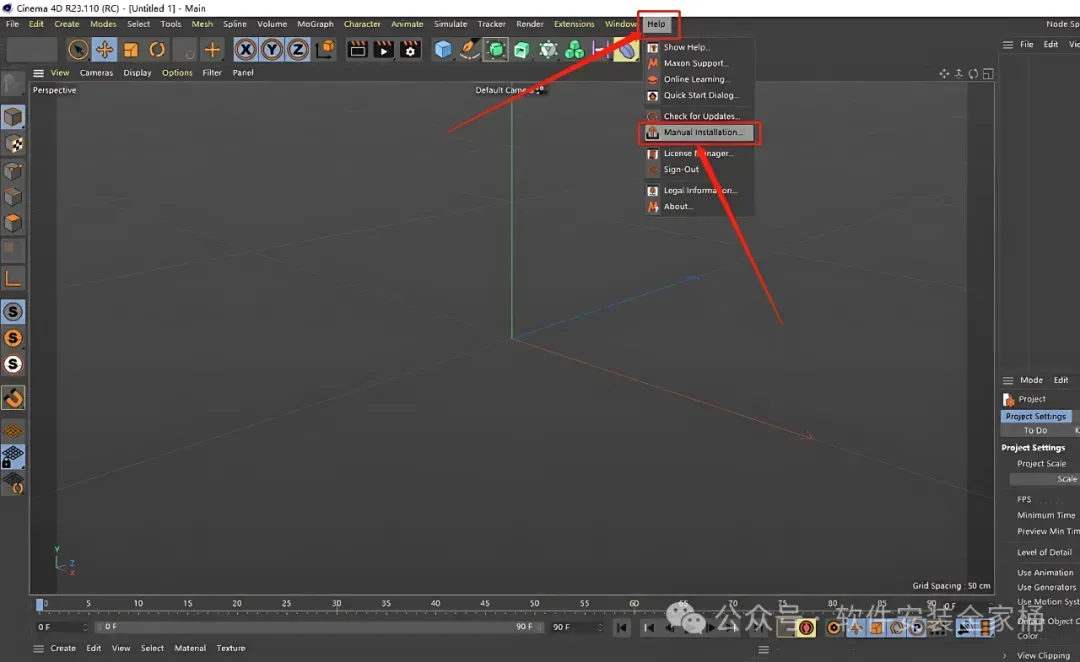The width and height of the screenshot is (1080, 662).
Task: Select the Spline Pen tool
Action: [469, 50]
